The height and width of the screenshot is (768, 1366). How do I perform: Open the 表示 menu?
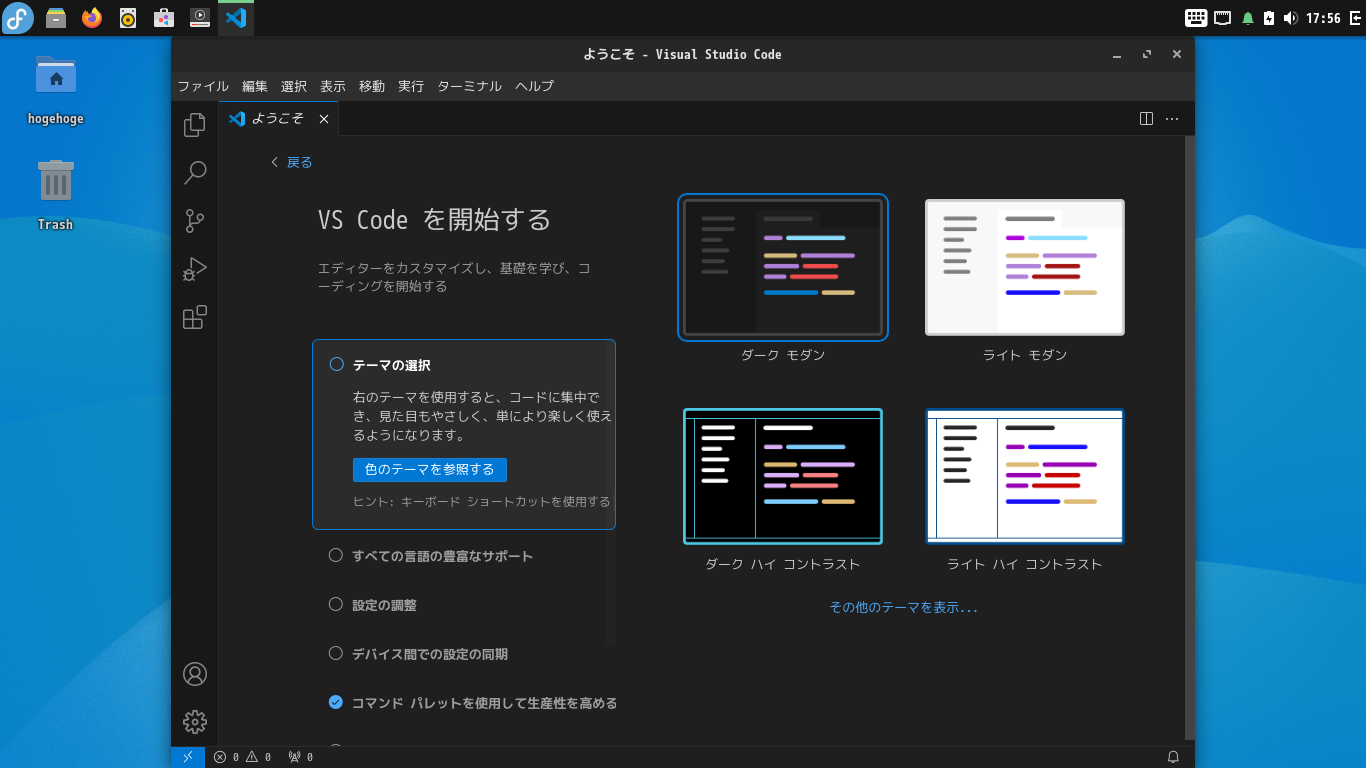(333, 86)
